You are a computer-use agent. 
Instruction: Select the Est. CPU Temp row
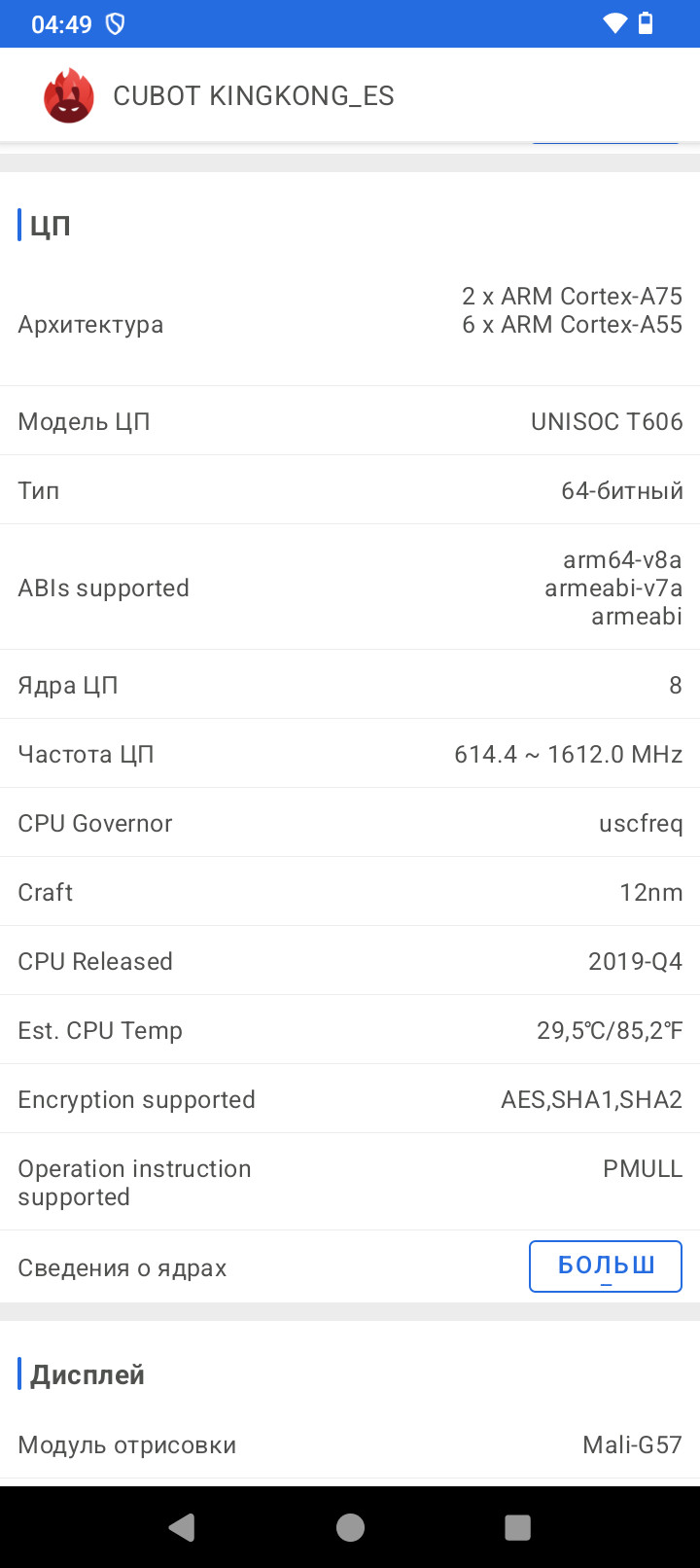[x=350, y=1030]
